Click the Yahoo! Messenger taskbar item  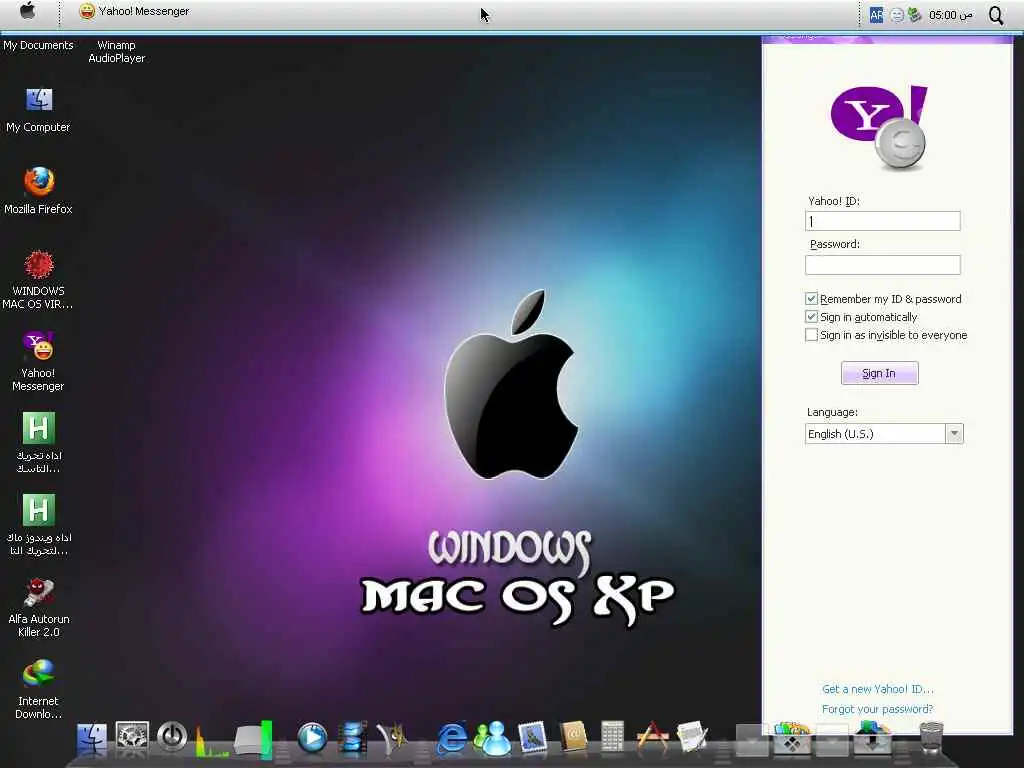pos(134,11)
